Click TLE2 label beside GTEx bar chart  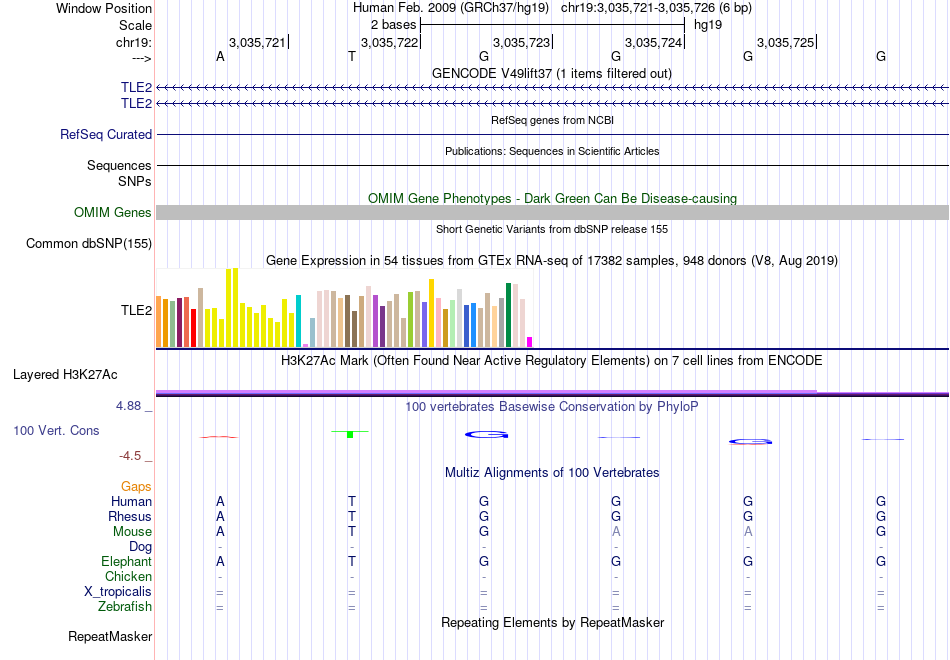(136, 310)
